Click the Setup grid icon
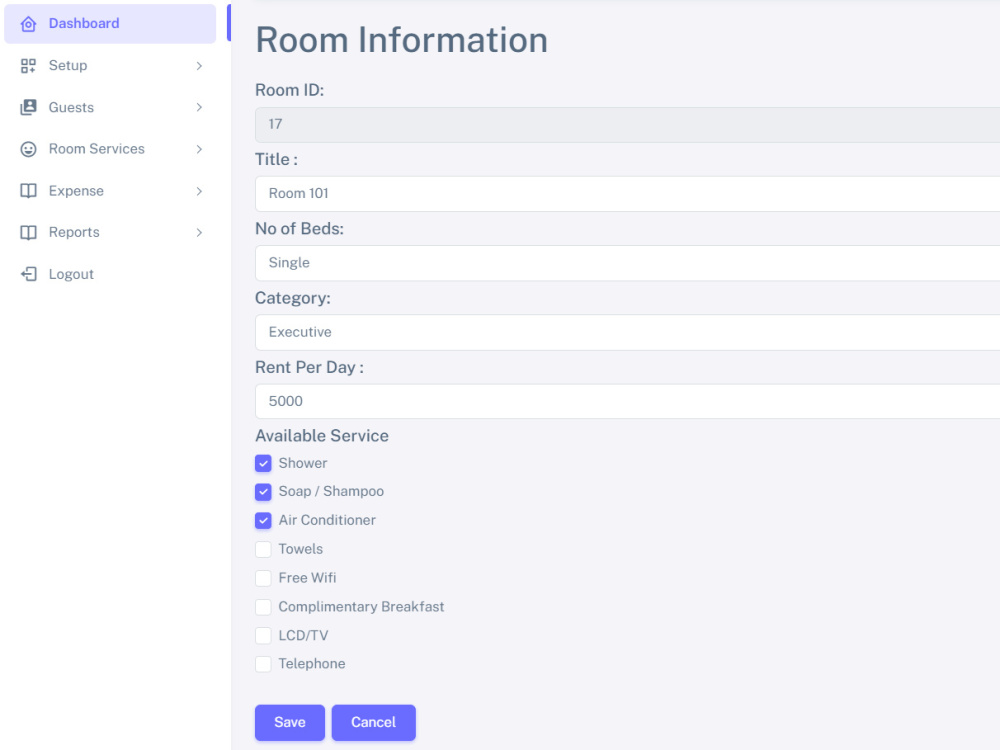The image size is (1000, 750). point(28,66)
